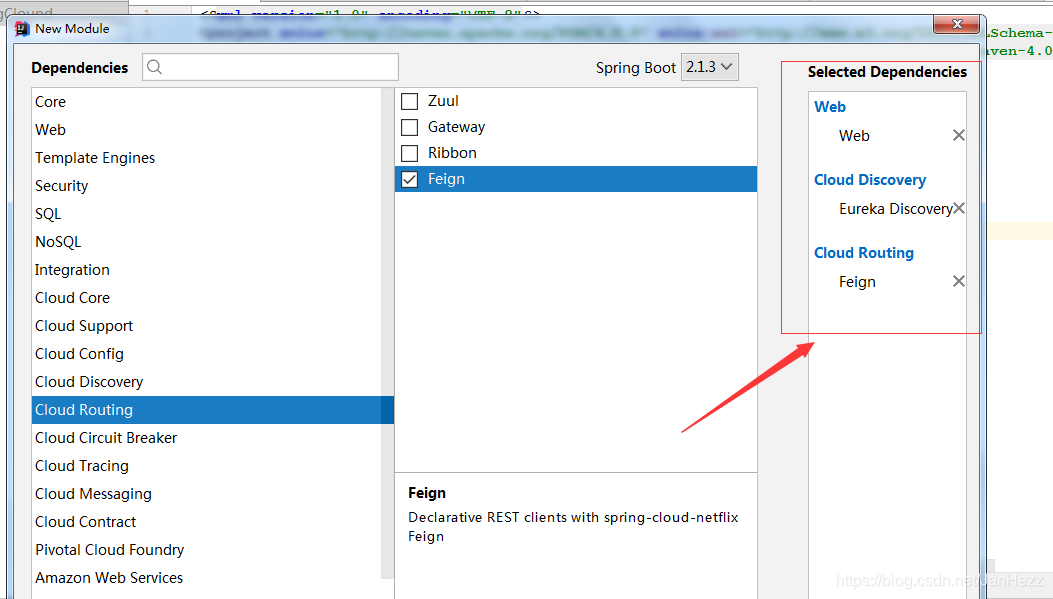Tick the Ribbon checkbox

pos(410,153)
